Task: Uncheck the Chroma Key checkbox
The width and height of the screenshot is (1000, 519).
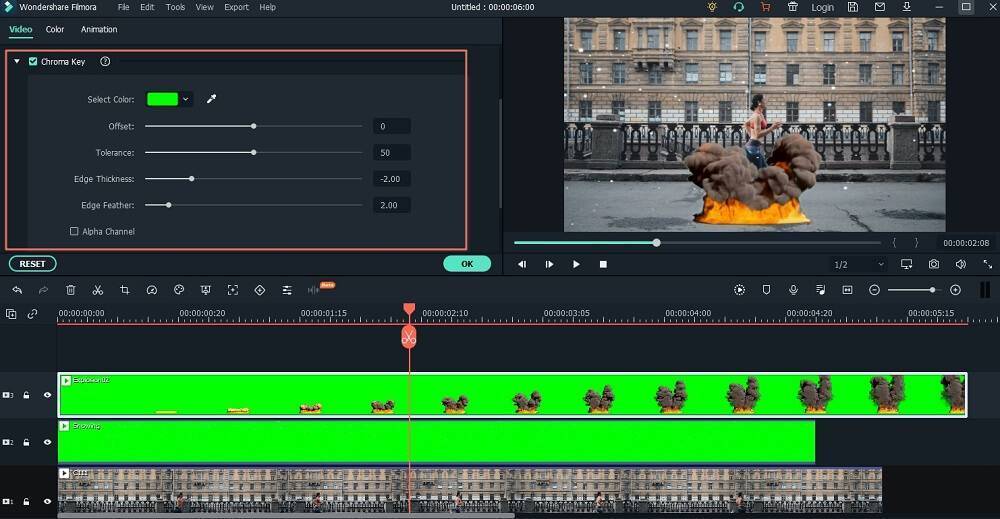Action: tap(33, 62)
